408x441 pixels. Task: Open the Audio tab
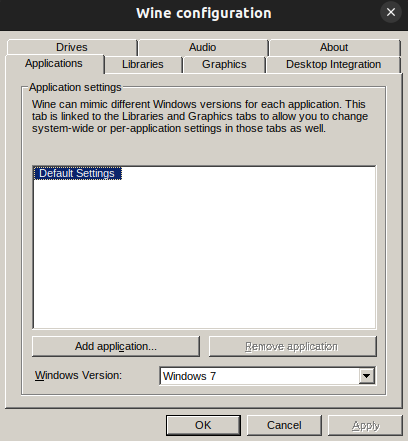tap(203, 47)
